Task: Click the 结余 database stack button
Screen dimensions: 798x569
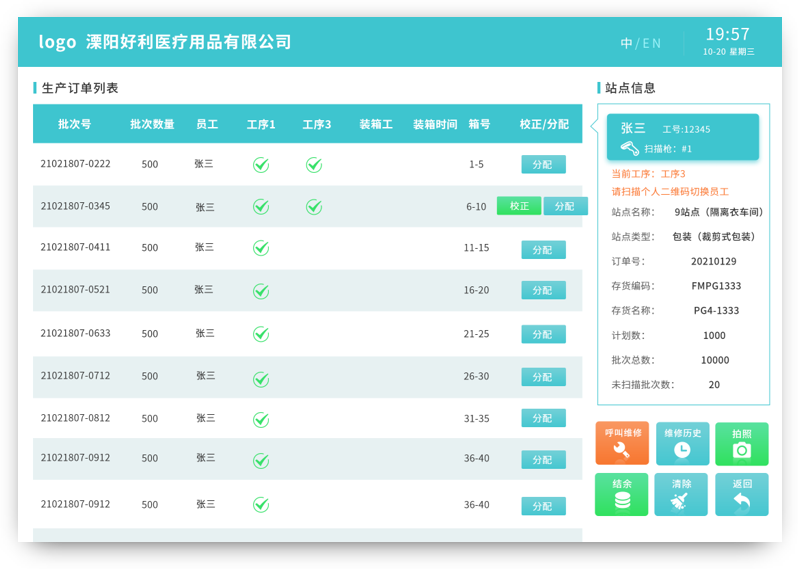Action: pos(621,494)
